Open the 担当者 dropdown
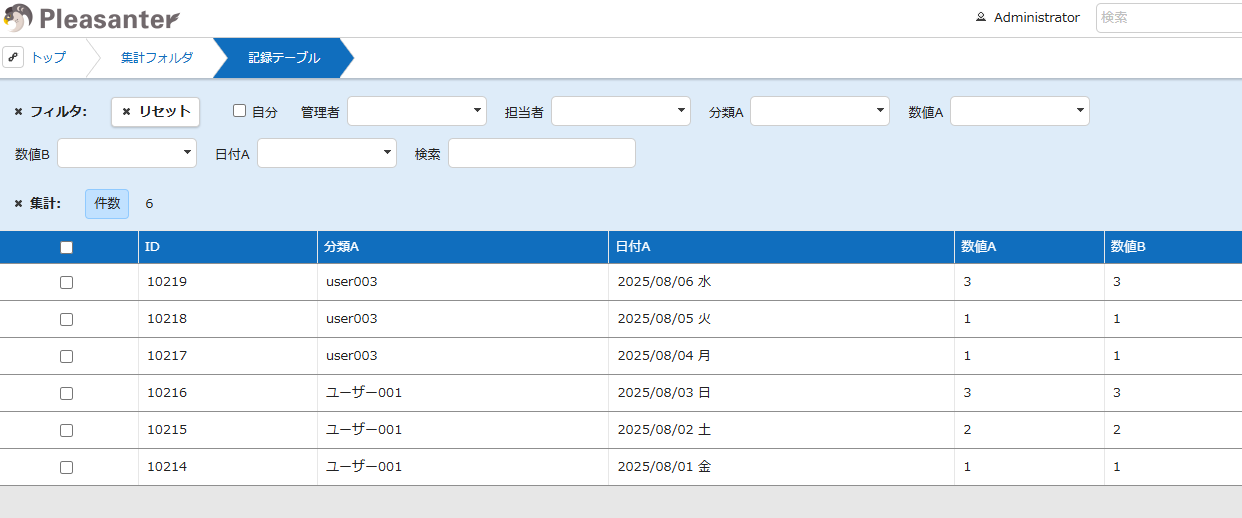Viewport: 1242px width, 518px height. (621, 111)
